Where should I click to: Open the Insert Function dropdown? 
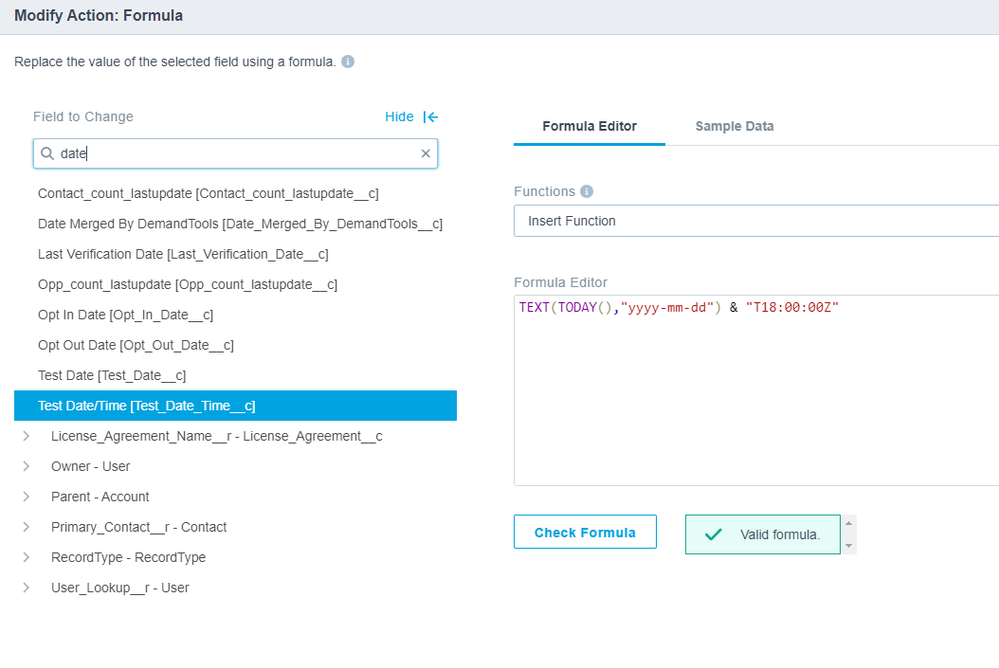point(755,221)
